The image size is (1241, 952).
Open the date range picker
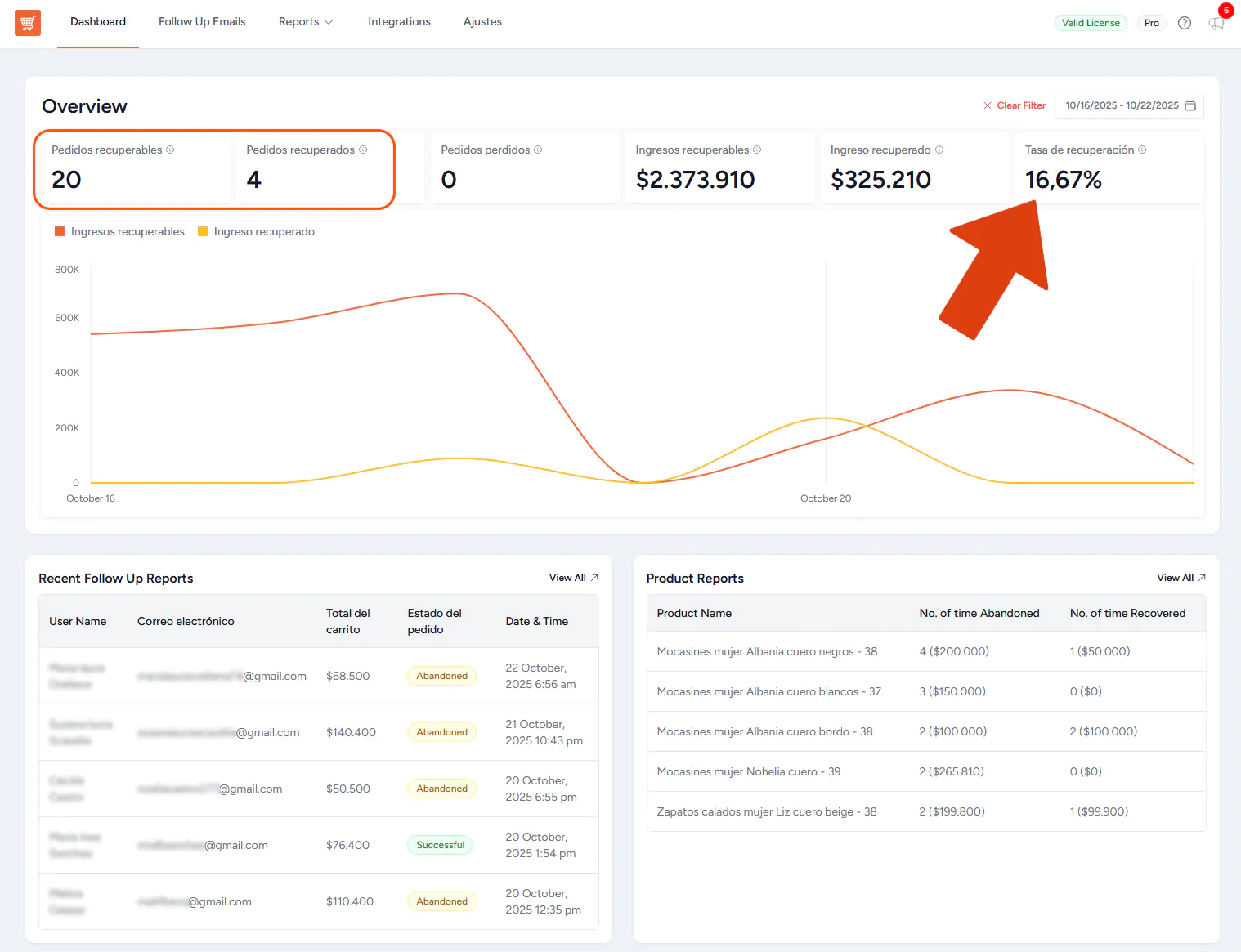tap(1129, 105)
